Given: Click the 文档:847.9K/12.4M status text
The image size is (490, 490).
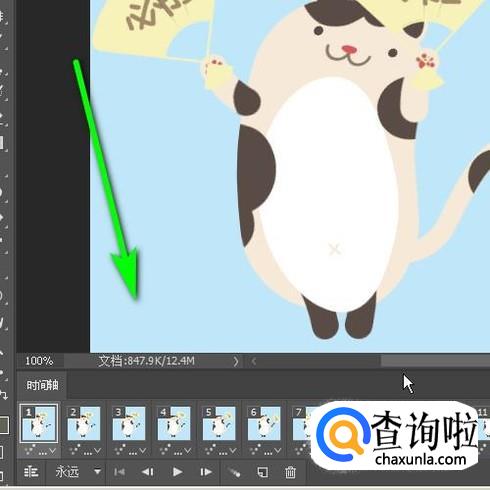Looking at the screenshot, I should point(146,361).
